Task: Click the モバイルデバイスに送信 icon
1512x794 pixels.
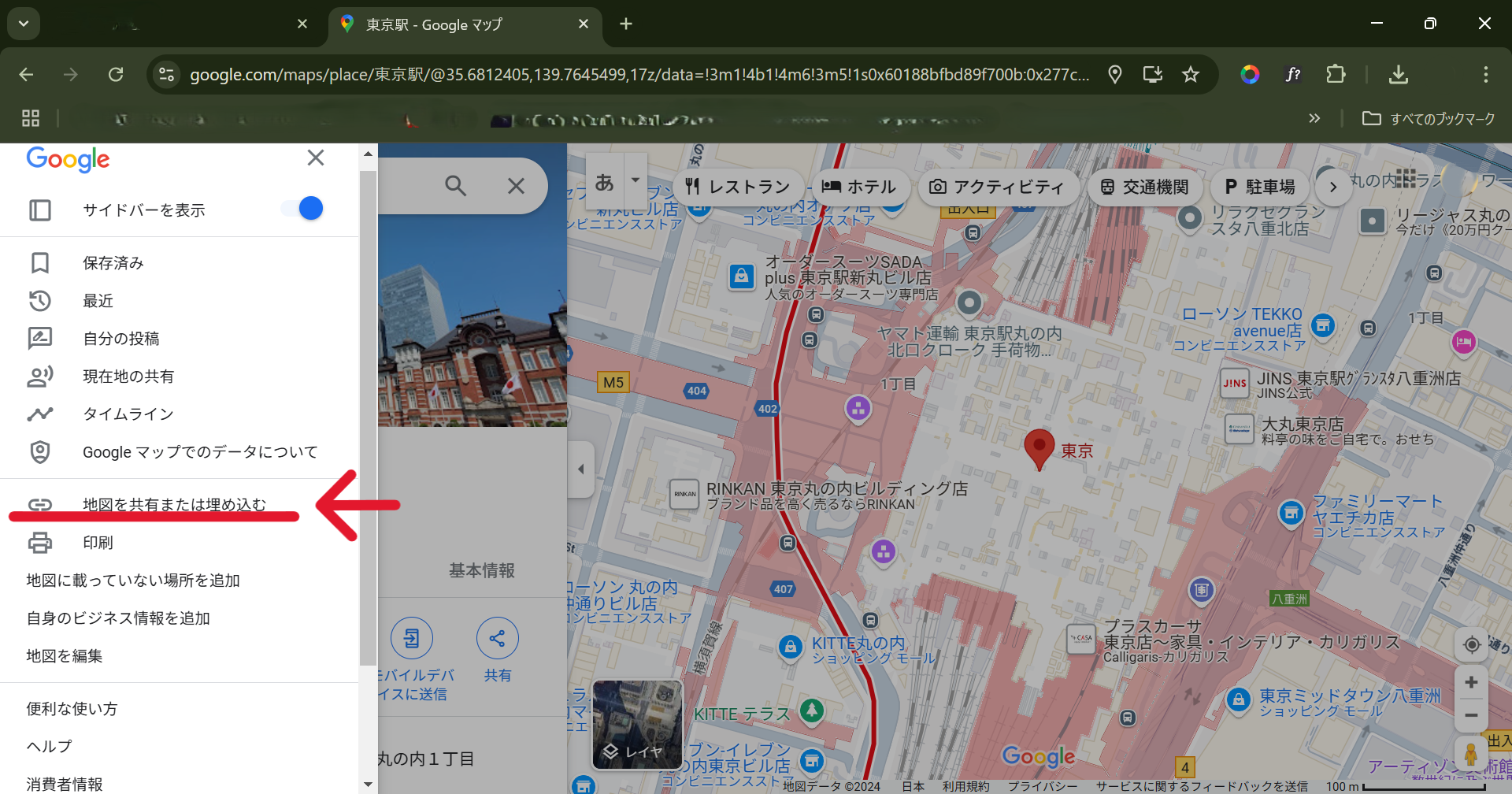Action: coord(412,639)
